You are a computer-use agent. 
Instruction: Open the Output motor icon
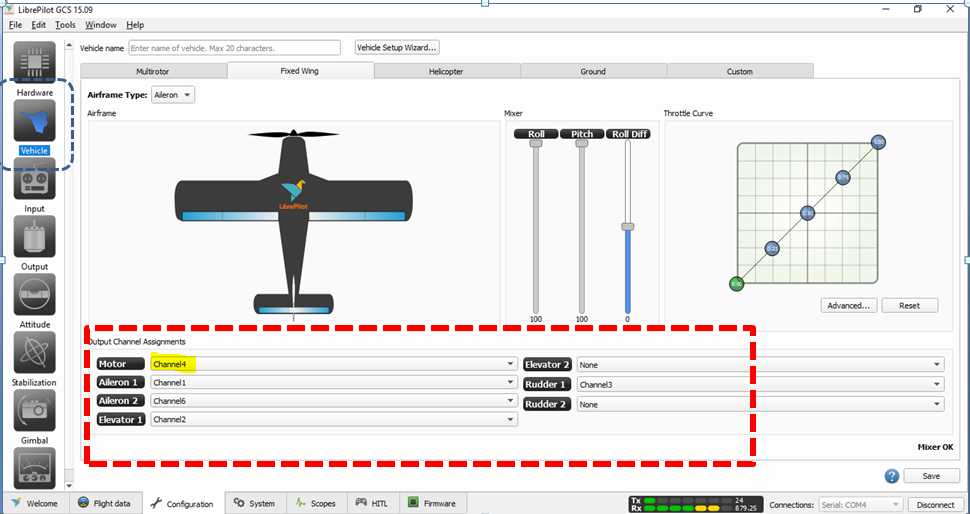34,237
